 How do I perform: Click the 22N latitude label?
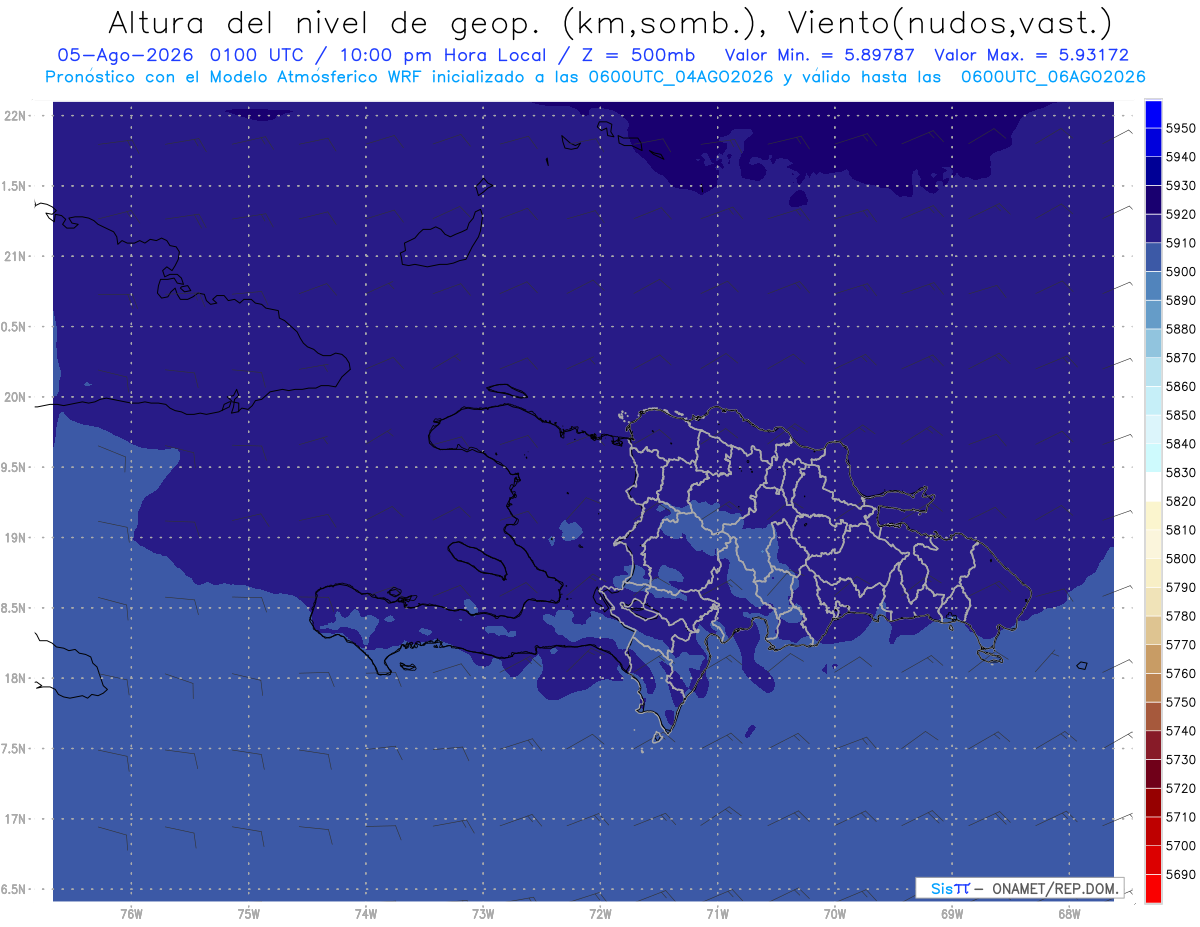point(15,116)
